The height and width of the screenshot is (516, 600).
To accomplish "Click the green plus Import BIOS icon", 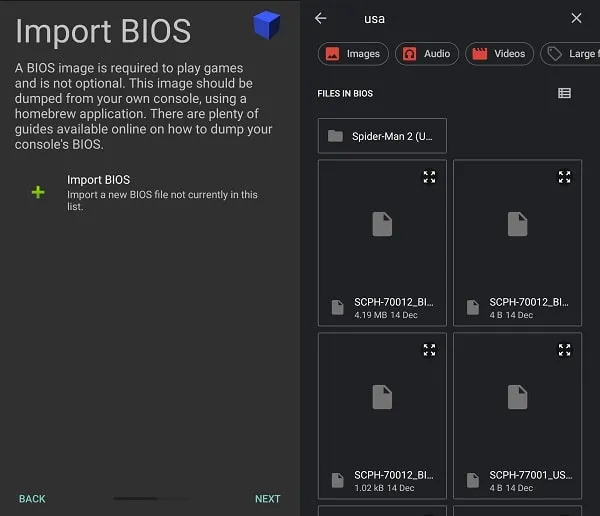I will point(38,192).
